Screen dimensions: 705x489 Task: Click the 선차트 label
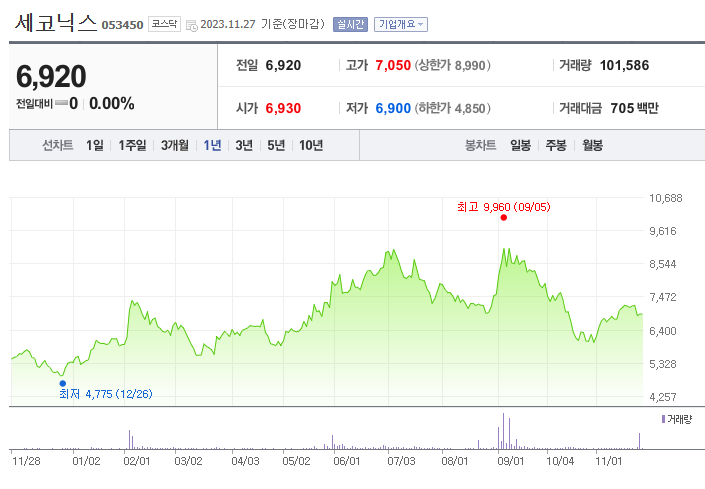pyautogui.click(x=58, y=145)
